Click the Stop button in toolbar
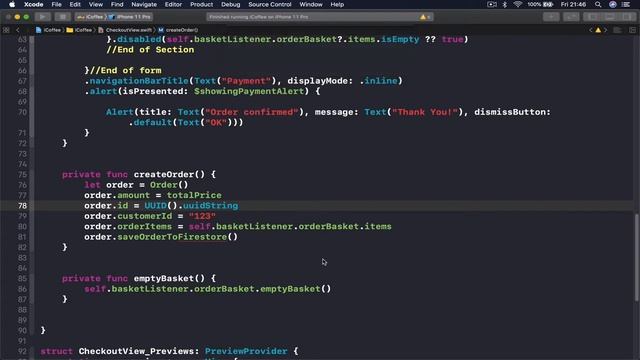 coord(62,17)
